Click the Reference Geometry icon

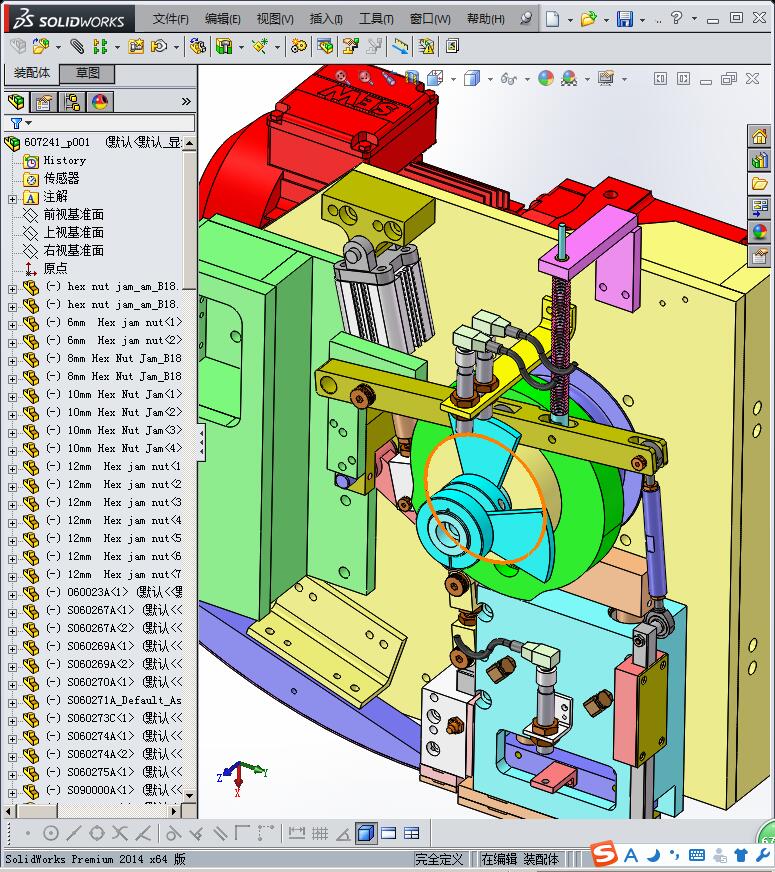(x=260, y=46)
